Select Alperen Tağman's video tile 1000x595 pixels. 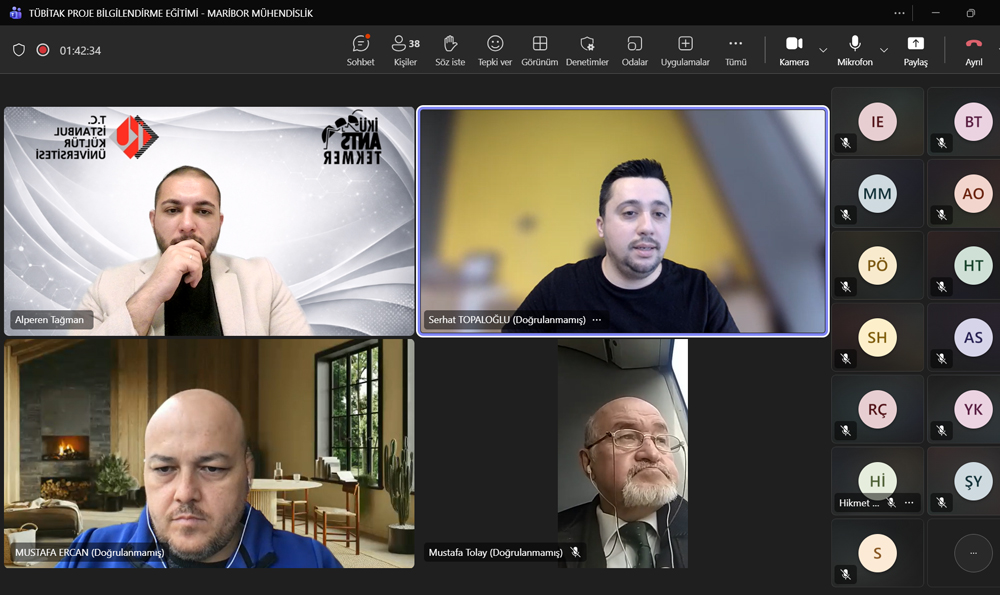click(209, 221)
